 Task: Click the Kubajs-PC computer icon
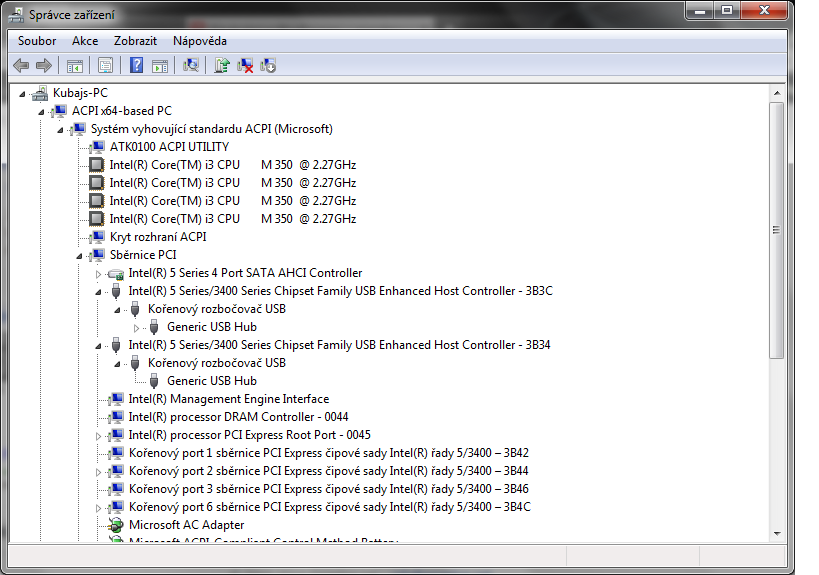click(40, 93)
